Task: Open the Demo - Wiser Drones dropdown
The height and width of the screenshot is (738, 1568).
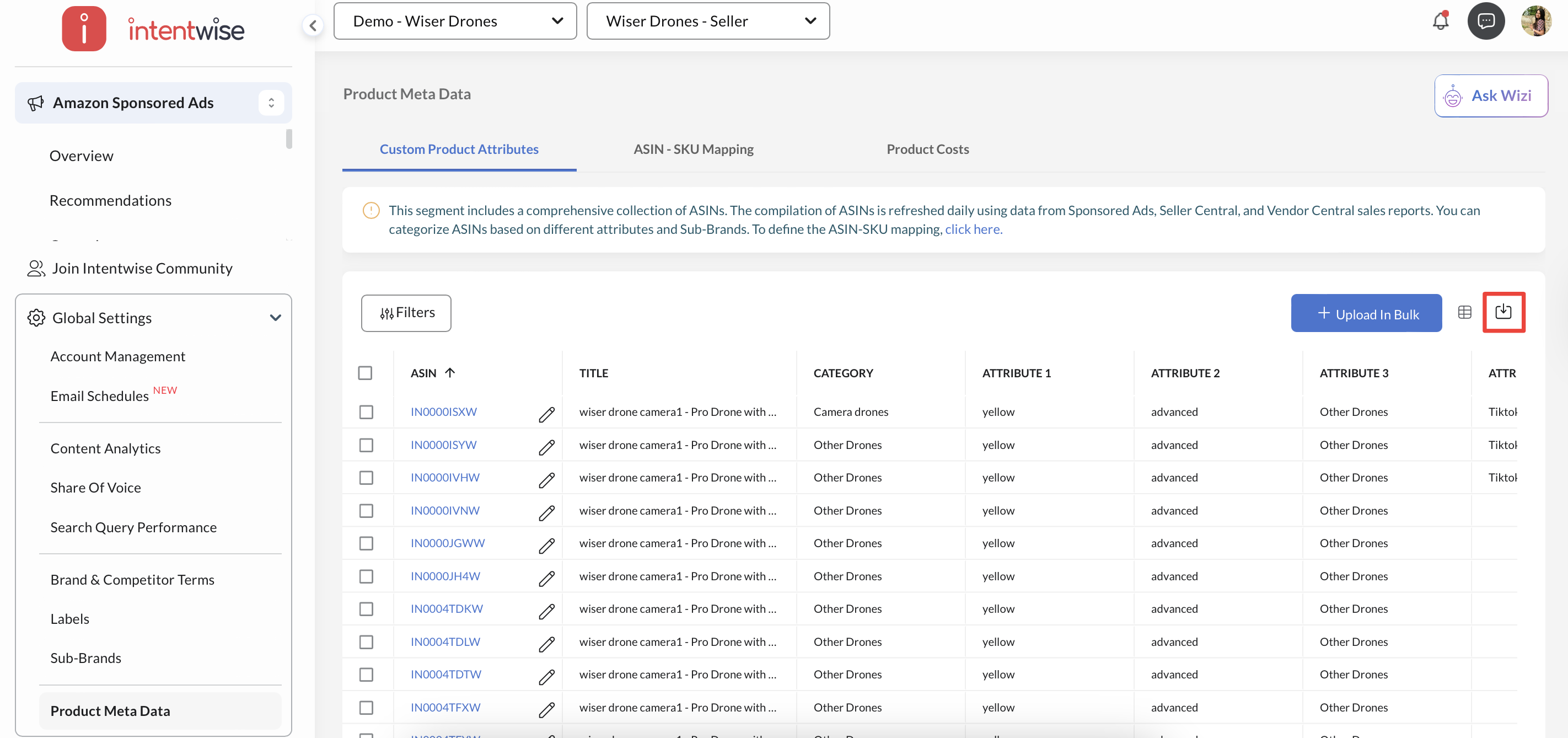Action: pos(455,22)
